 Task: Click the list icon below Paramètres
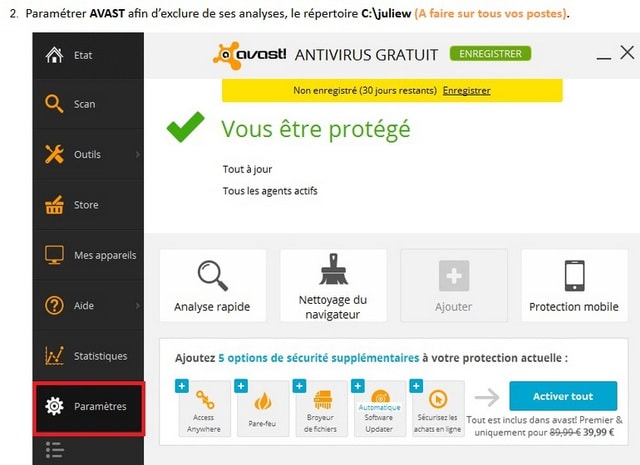tap(54, 450)
